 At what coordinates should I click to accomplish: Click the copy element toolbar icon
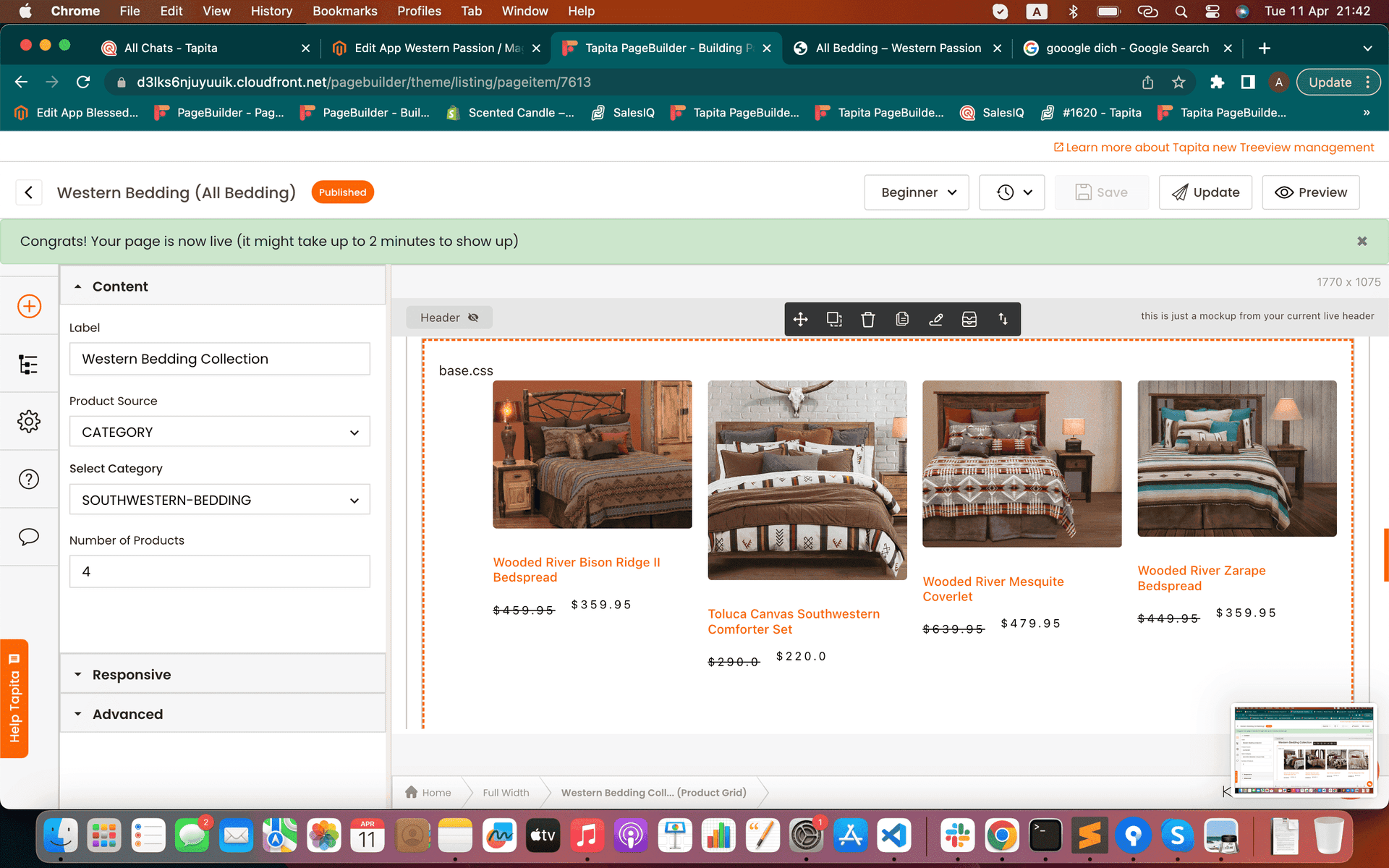pyautogui.click(x=902, y=319)
